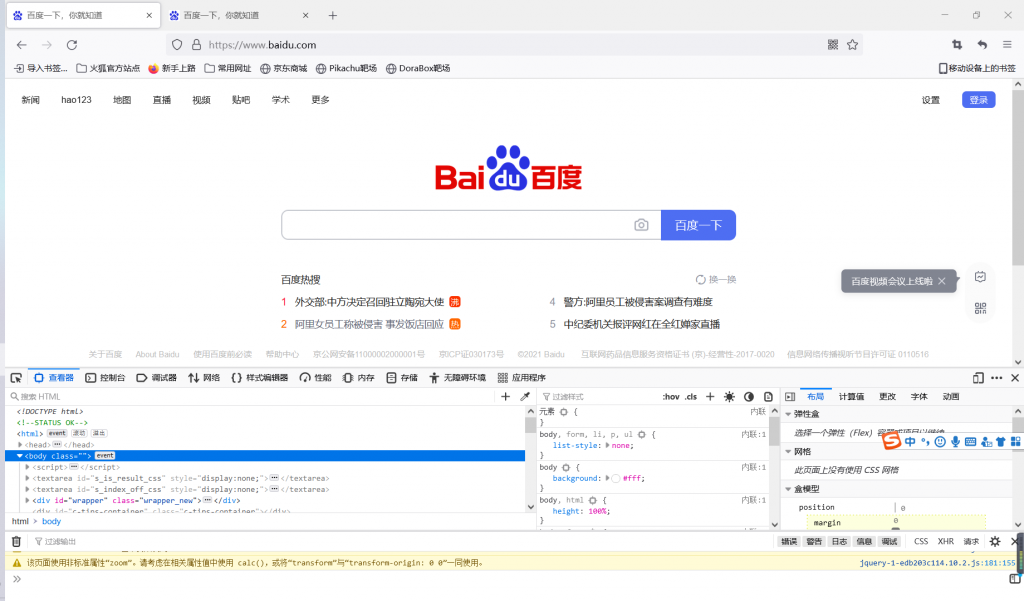Expand the list-style none property value
Image resolution: width=1024 pixels, height=601 pixels.
point(608,445)
